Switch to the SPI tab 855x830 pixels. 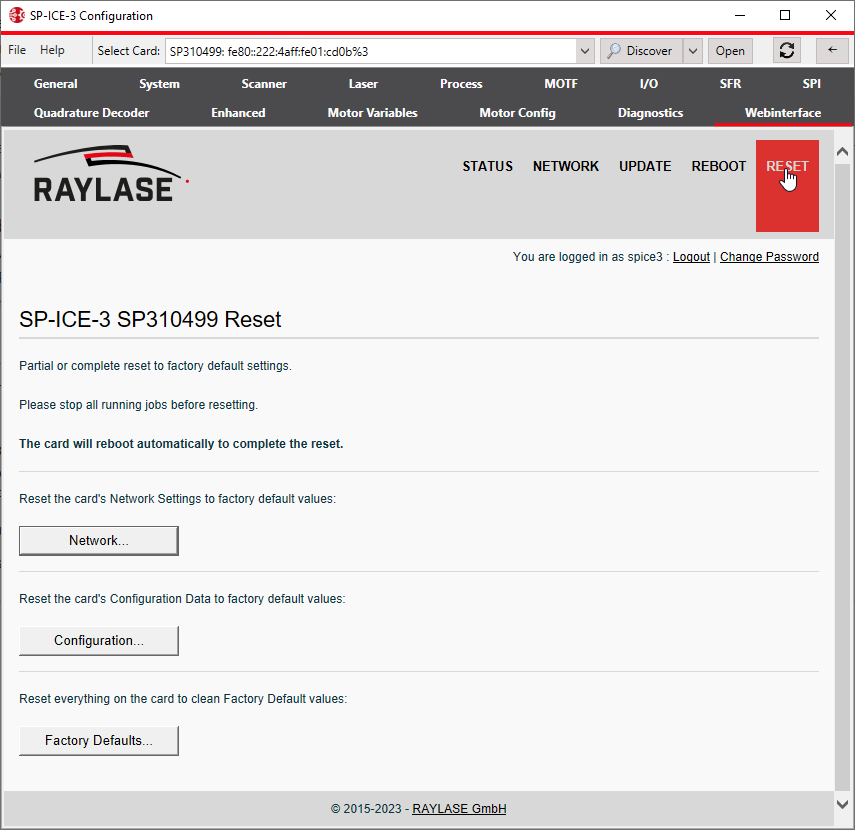point(811,83)
